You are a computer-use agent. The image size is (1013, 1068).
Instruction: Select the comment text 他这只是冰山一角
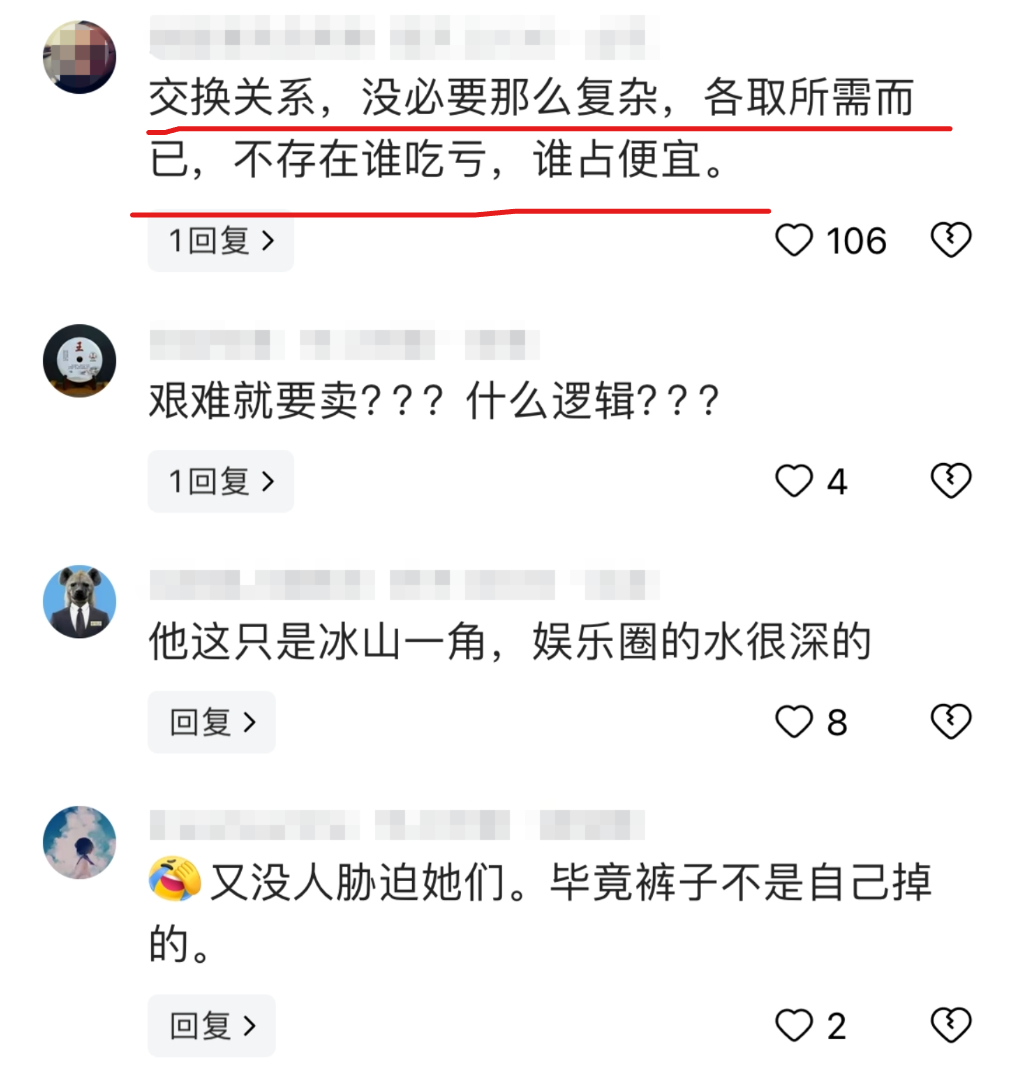pos(317,642)
